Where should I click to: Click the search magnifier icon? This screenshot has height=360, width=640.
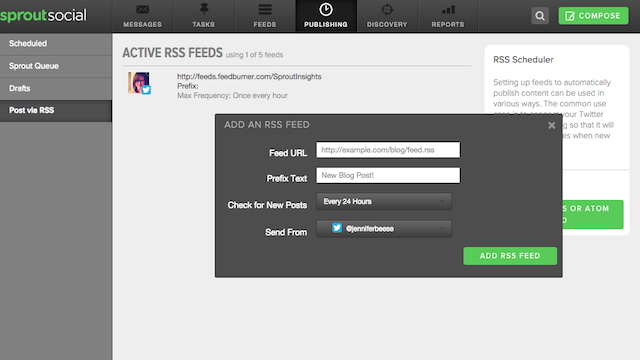click(540, 16)
